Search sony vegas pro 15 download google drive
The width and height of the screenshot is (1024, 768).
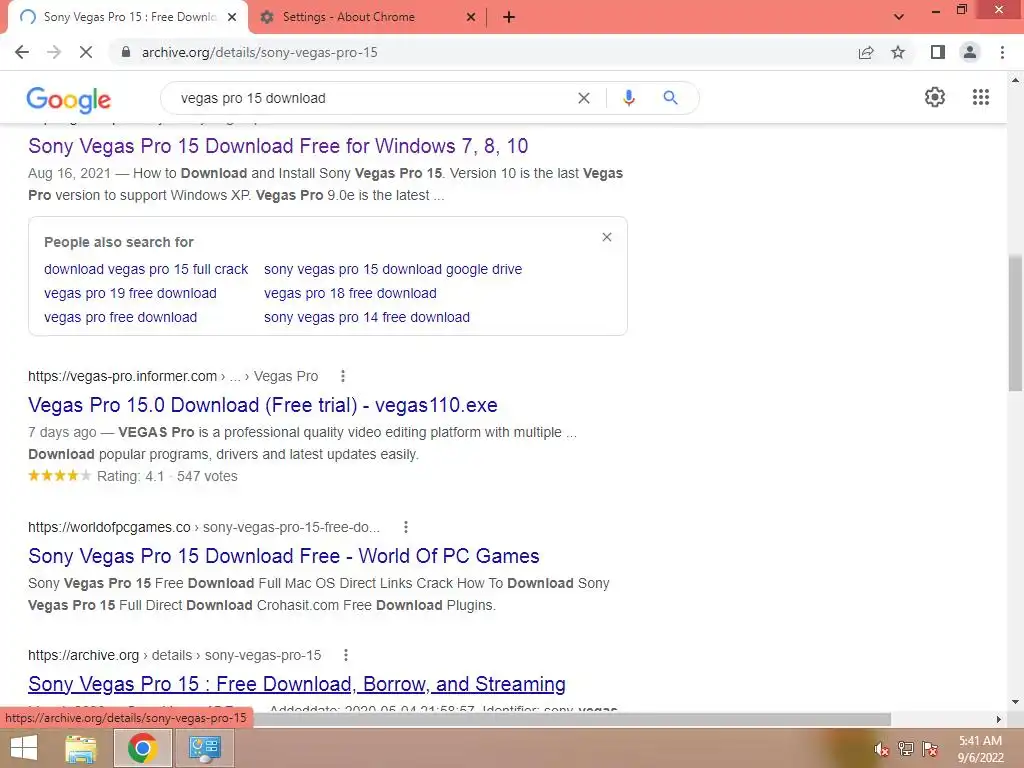(x=393, y=269)
